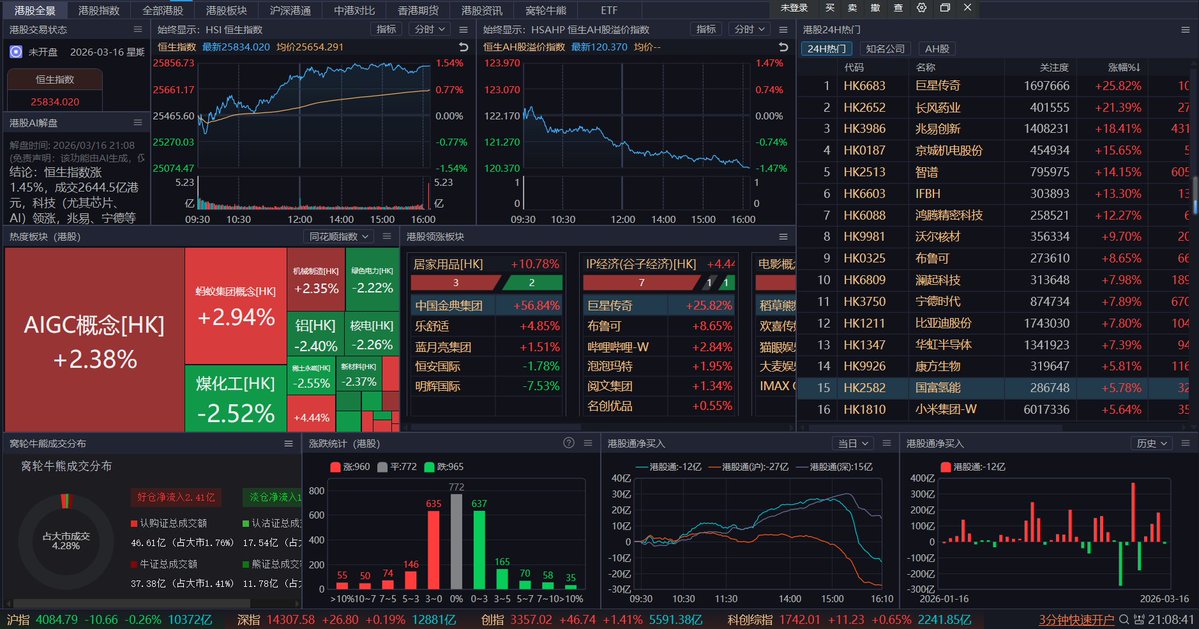This screenshot has width=1199, height=629.
Task: Open the HSAHP chart panel menu icon
Action: [783, 29]
